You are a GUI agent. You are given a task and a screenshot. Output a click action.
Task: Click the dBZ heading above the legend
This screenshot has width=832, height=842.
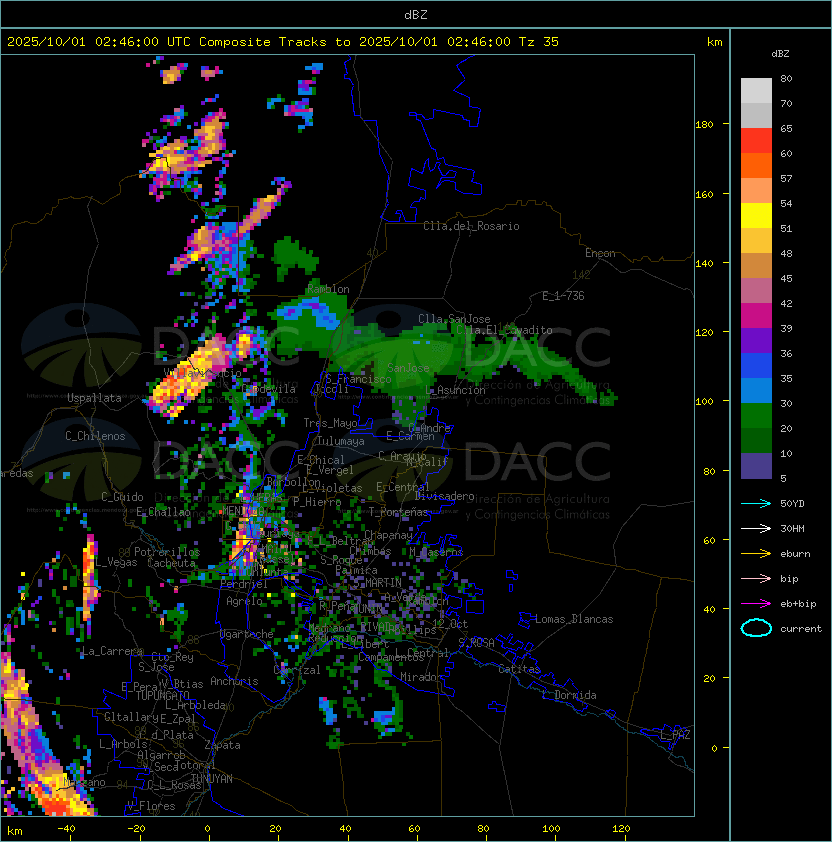(x=780, y=54)
